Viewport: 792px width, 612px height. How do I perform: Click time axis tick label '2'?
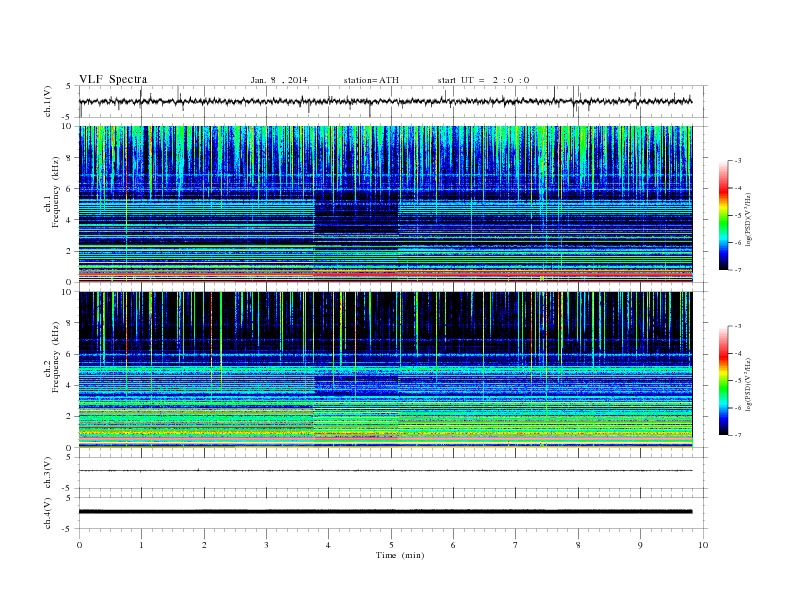tap(204, 545)
